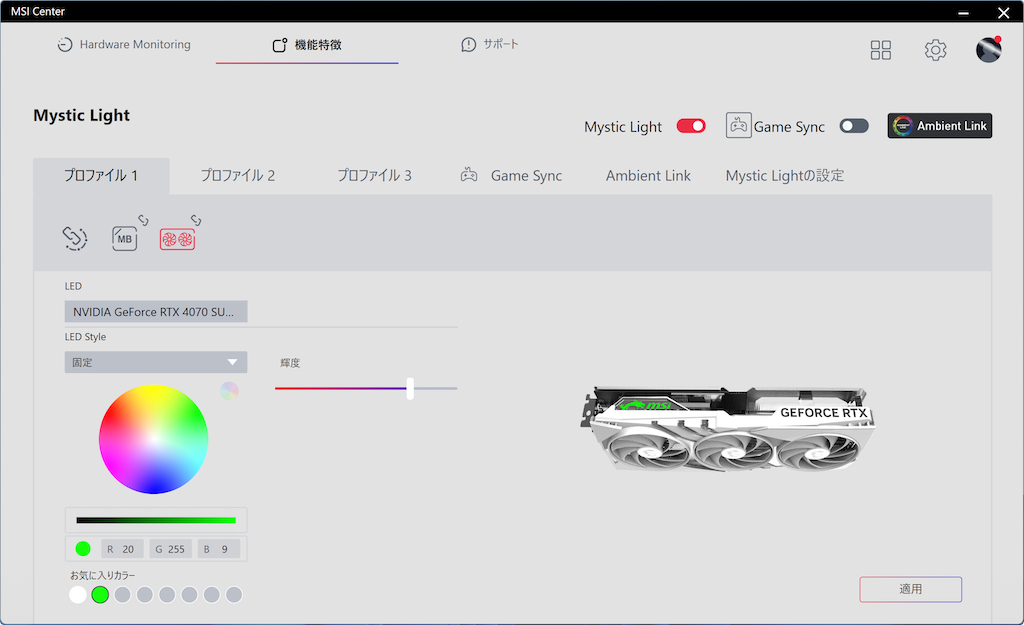The image size is (1024, 625).
Task: Click the current green color preview dot
Action: tap(83, 549)
